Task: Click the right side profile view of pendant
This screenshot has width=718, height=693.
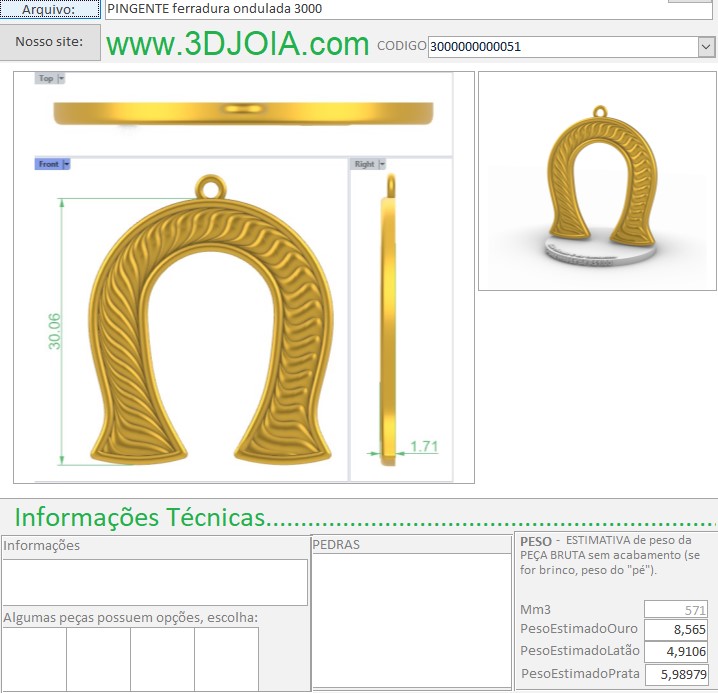Action: coord(388,320)
